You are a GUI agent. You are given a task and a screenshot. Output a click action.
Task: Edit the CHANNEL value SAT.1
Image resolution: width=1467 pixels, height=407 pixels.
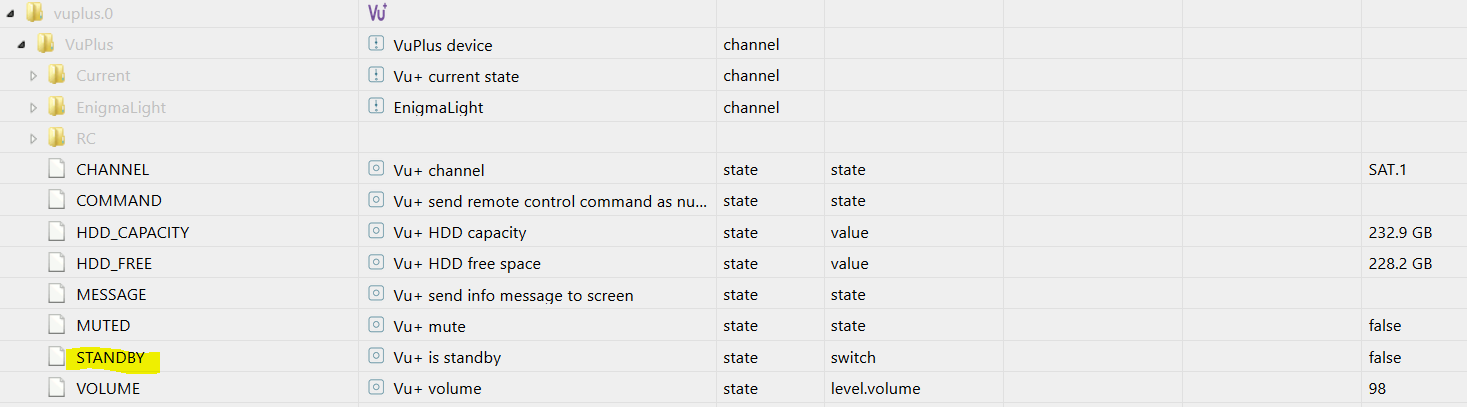[1387, 169]
